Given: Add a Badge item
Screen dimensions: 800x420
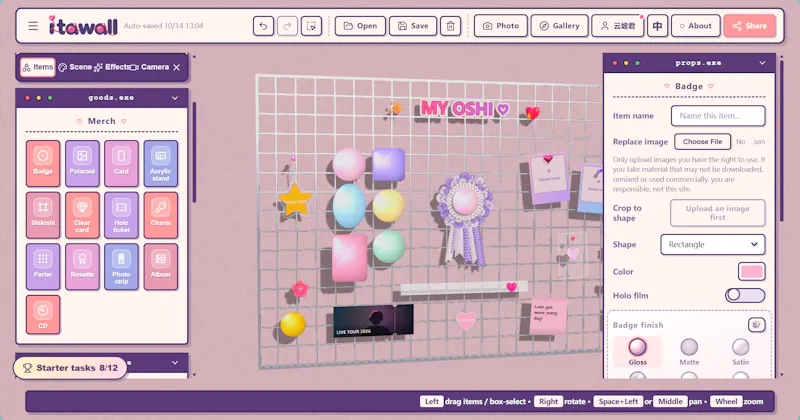Looking at the screenshot, I should [43, 163].
